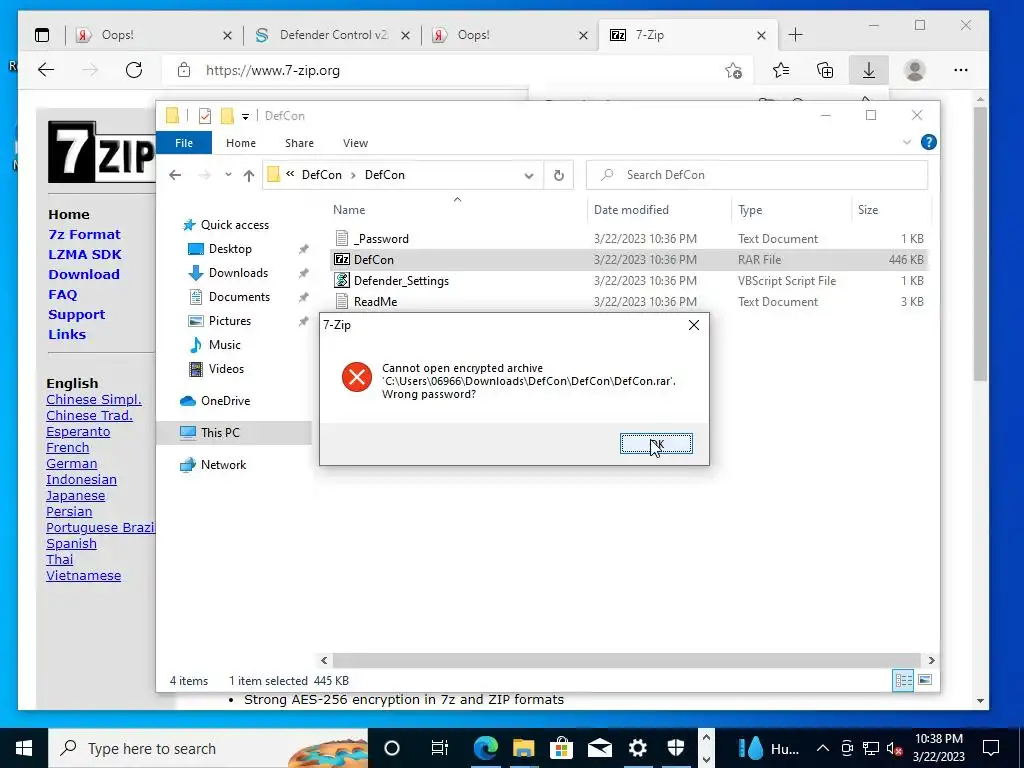
Task: Open the File menu in Explorer
Action: [x=184, y=143]
